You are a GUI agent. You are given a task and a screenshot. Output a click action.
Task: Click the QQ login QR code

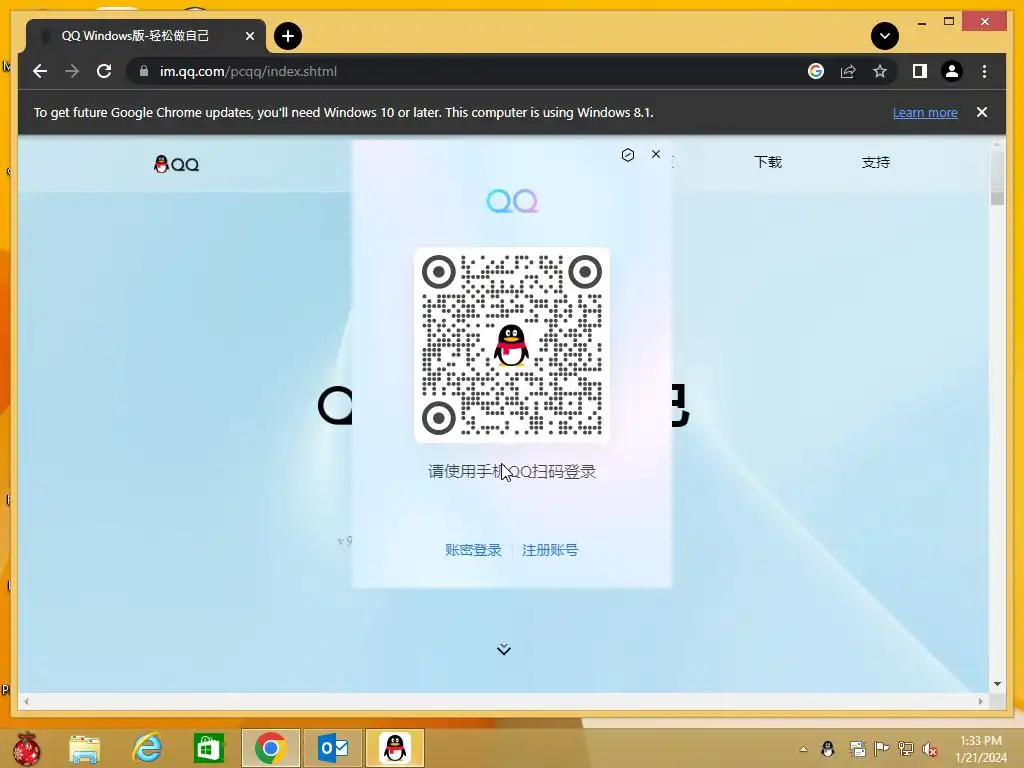pos(512,345)
